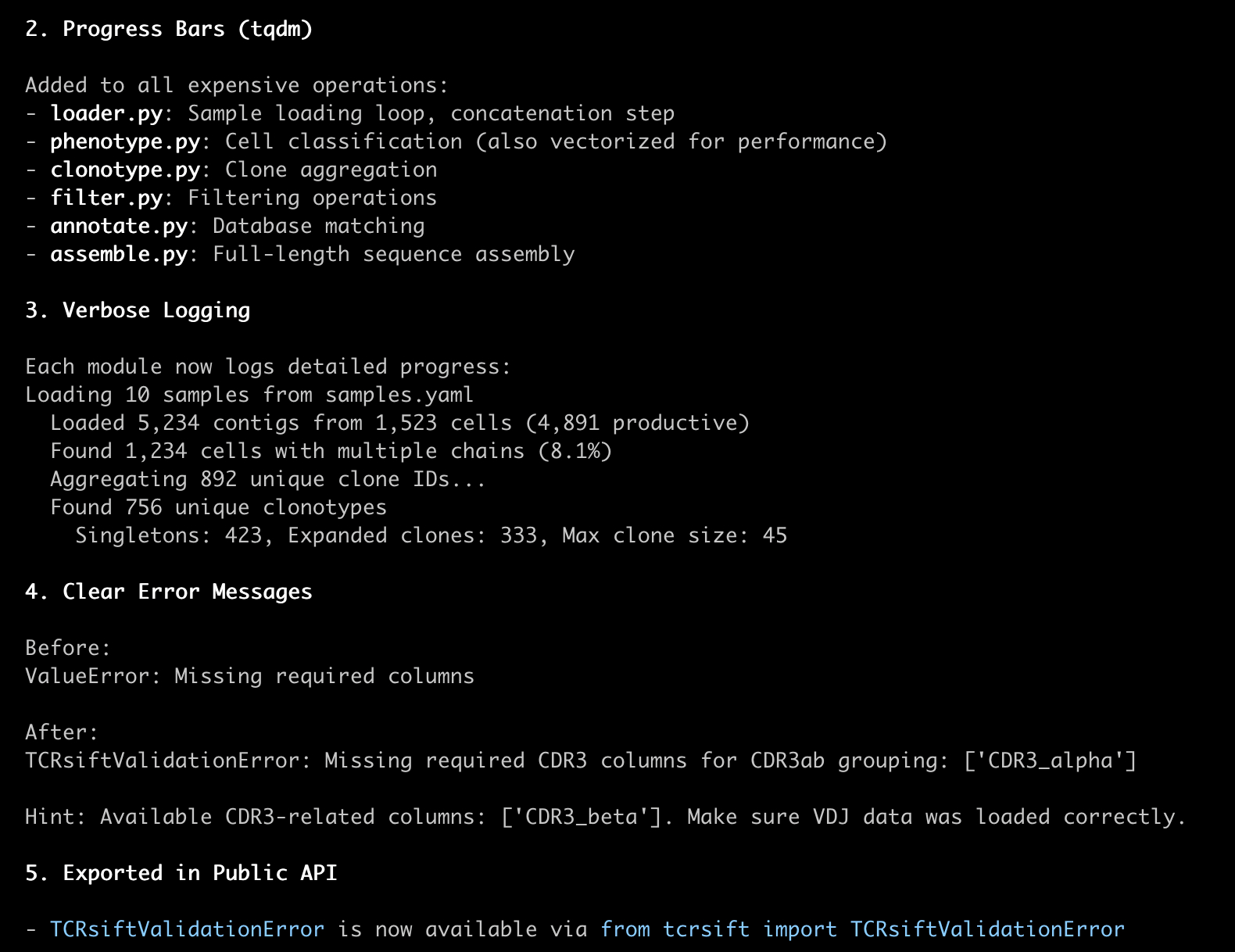
Task: Click the annotate.py filename
Action: point(119,226)
